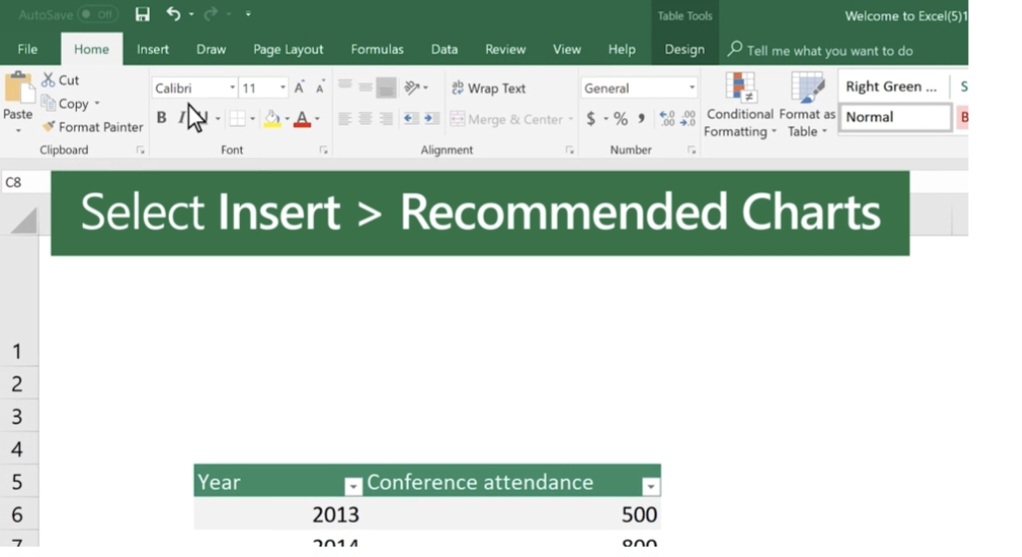This screenshot has width=1022, height=557.
Task: Expand the Paste options arrow
Action: pyautogui.click(x=18, y=131)
